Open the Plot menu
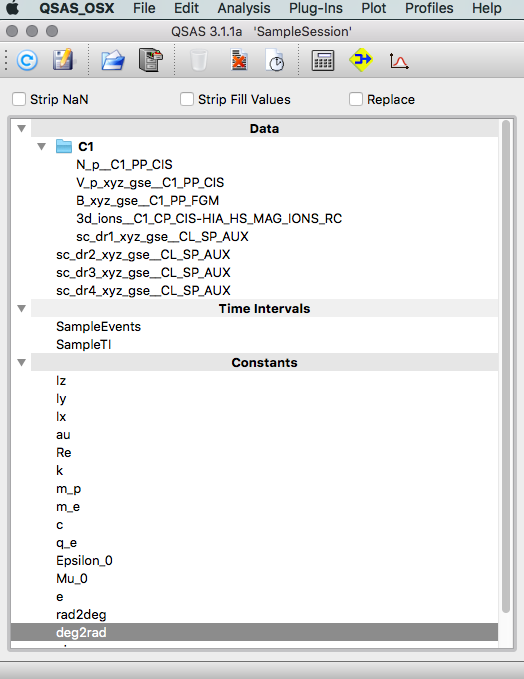 (374, 8)
